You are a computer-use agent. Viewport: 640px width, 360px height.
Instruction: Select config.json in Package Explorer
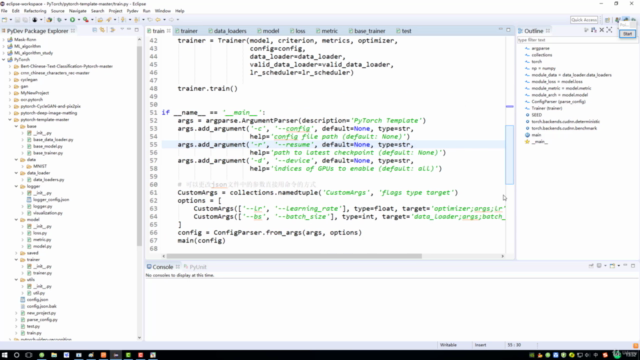(x=37, y=300)
